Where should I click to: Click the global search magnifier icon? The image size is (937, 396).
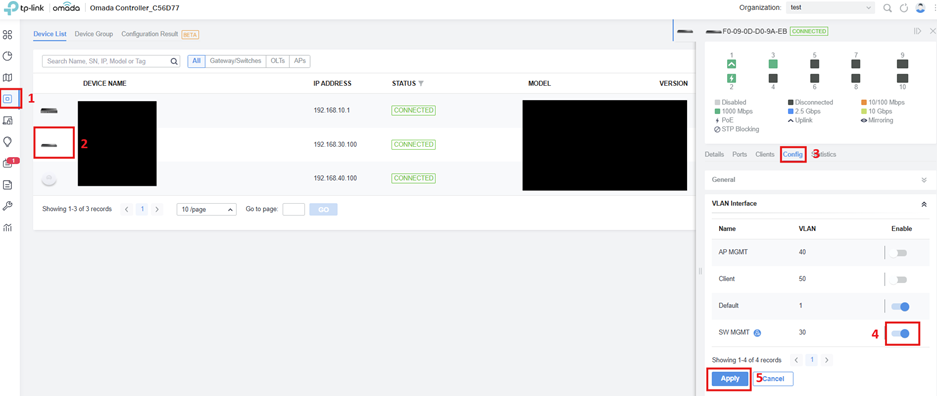click(887, 8)
